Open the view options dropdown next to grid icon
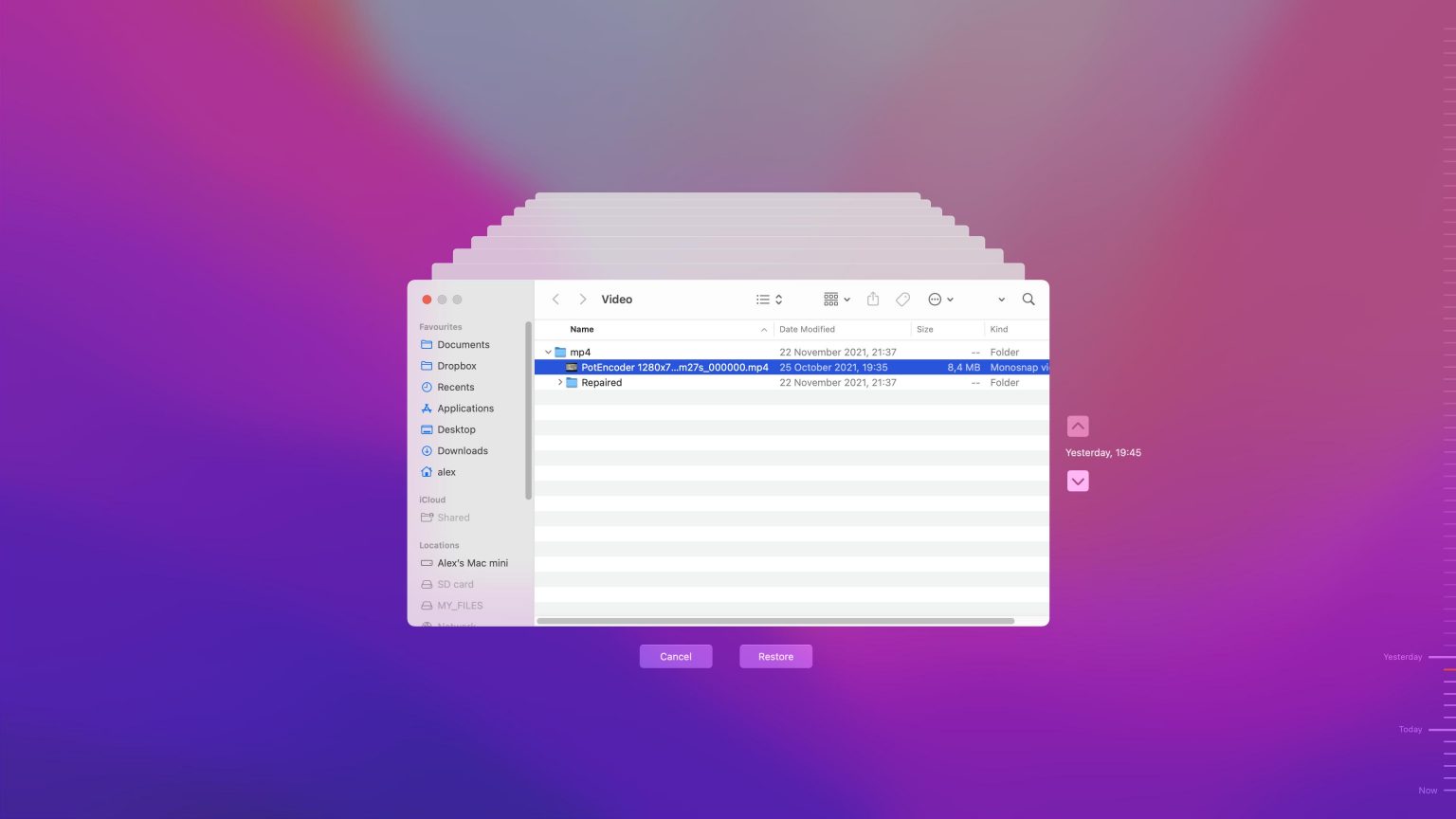 tap(846, 299)
